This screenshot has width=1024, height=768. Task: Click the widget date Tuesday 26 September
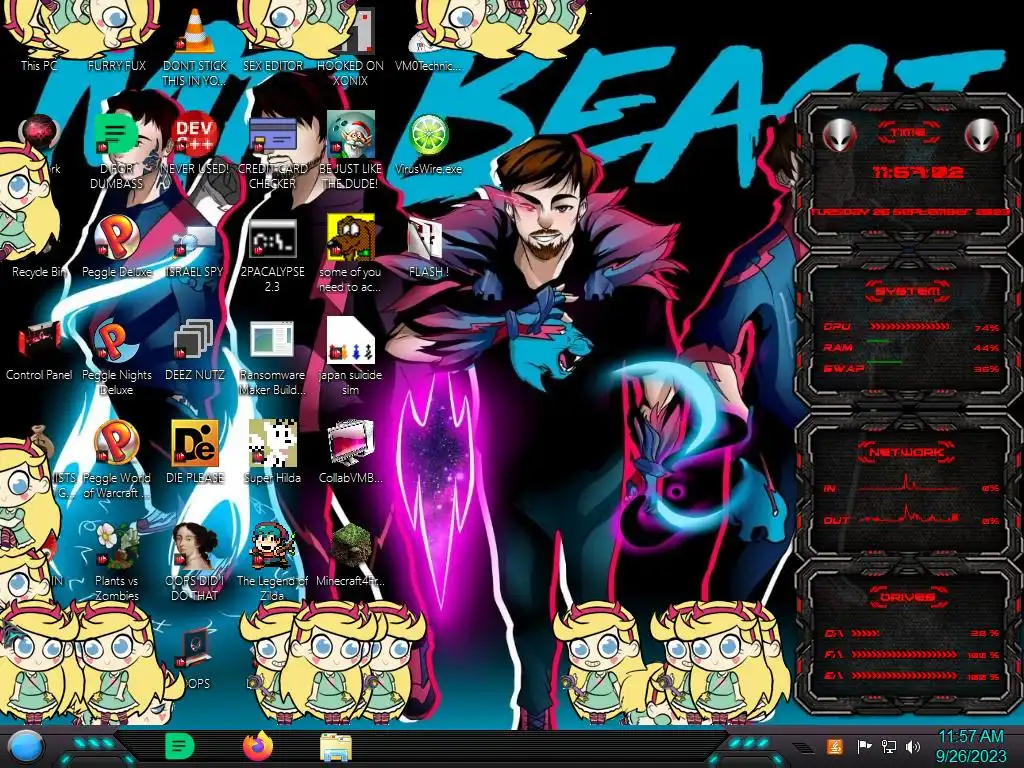pyautogui.click(x=910, y=212)
